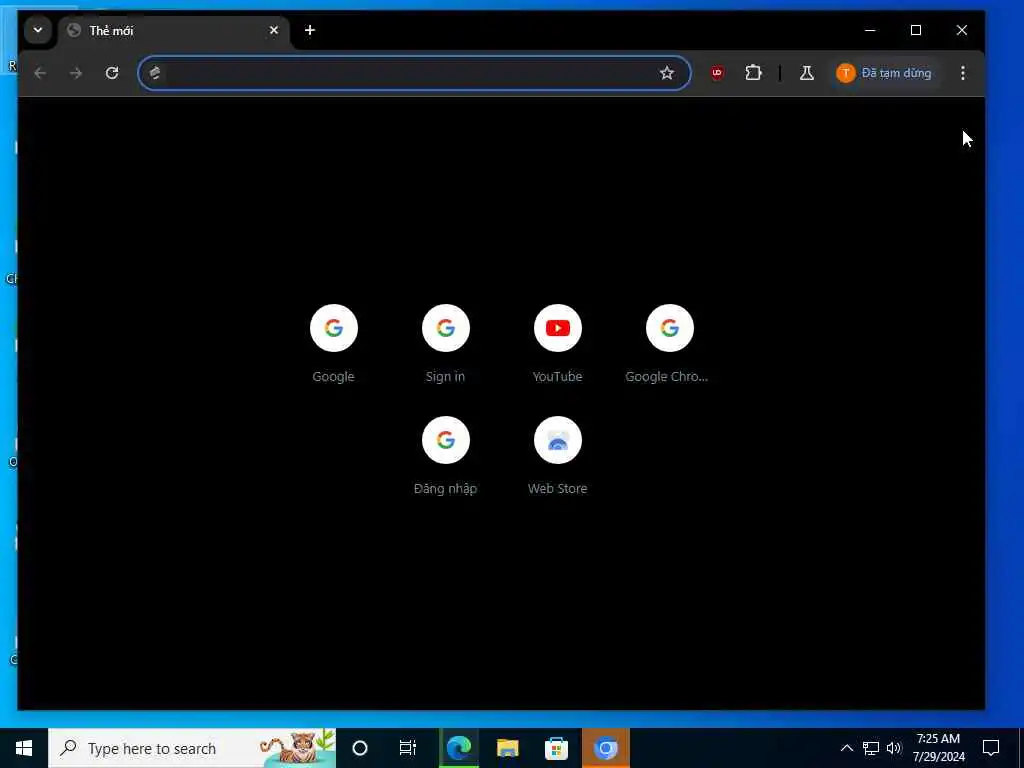Reload the current page
This screenshot has height=768, width=1024.
pyautogui.click(x=112, y=72)
